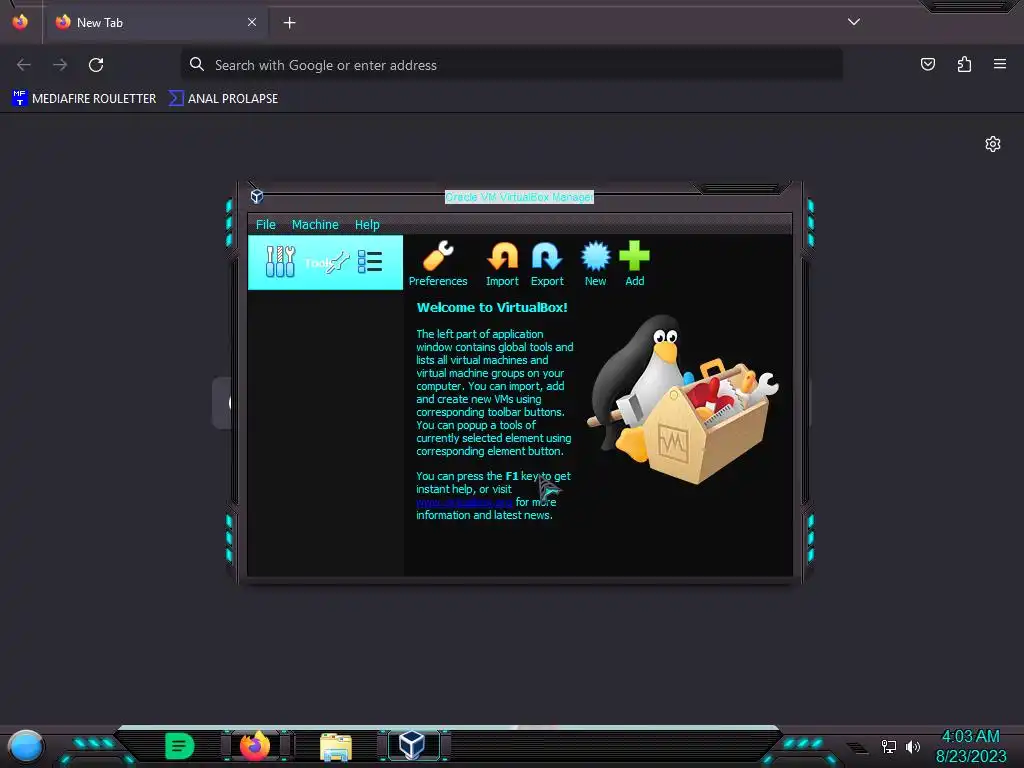1024x768 pixels.
Task: Open the Start orb button
Action: 26,747
